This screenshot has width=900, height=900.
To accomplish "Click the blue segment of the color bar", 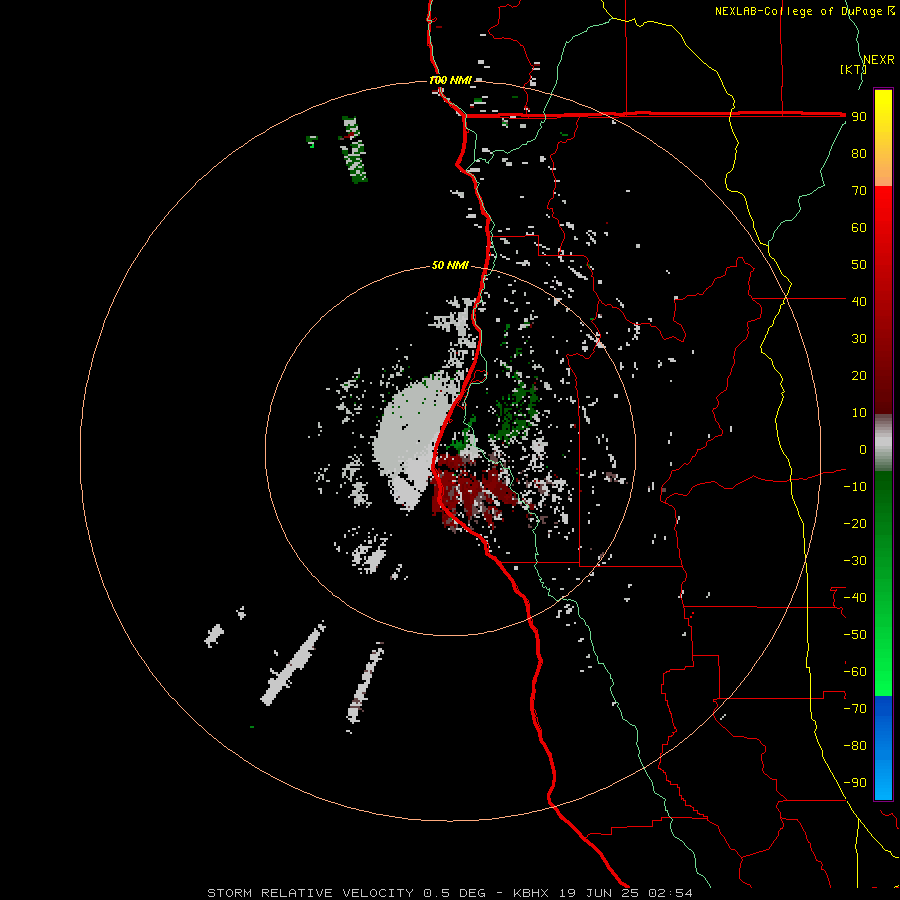I will tap(883, 747).
